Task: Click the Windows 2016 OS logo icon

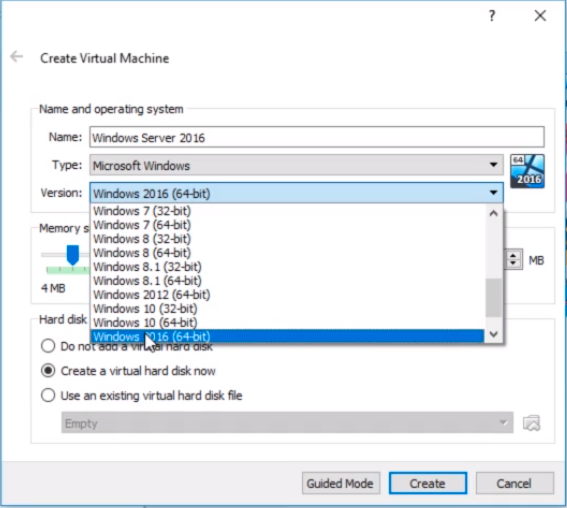Action: click(x=527, y=171)
